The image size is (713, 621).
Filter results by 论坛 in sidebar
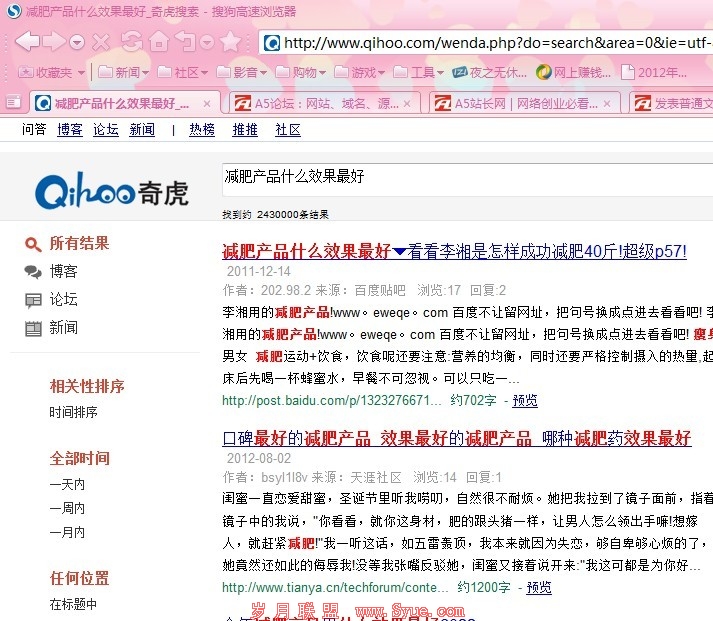click(64, 299)
